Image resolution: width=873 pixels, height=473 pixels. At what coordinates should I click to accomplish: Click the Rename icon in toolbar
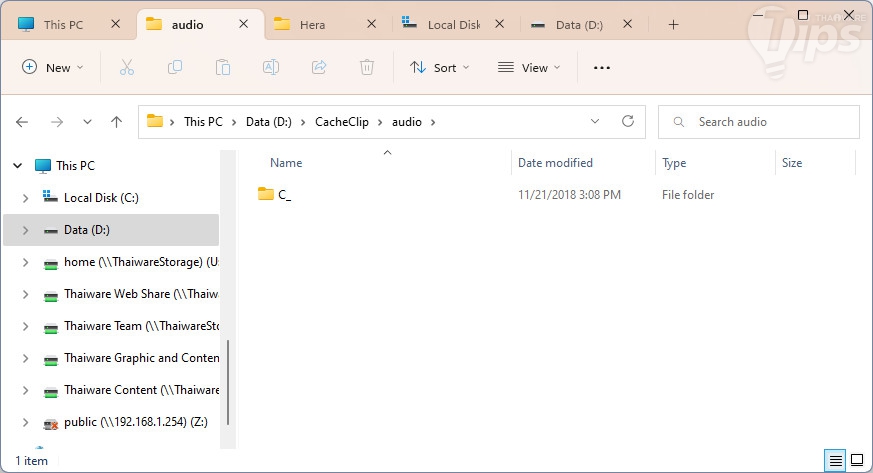pyautogui.click(x=271, y=68)
